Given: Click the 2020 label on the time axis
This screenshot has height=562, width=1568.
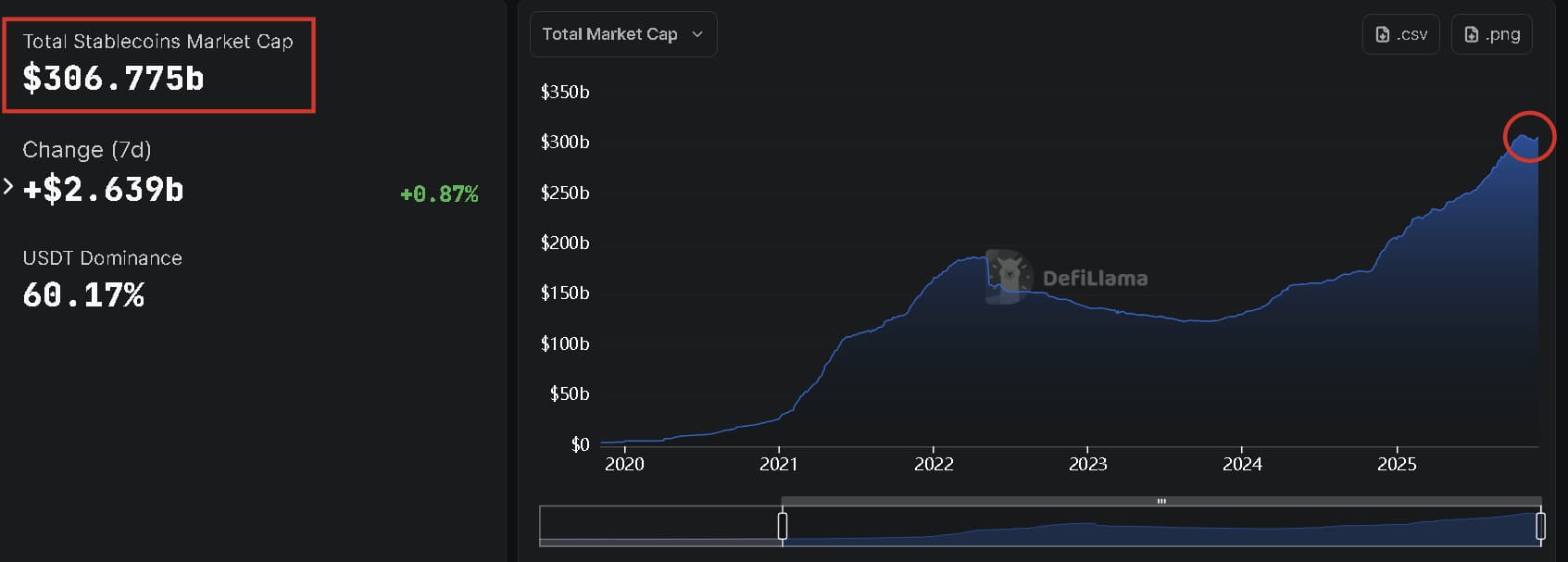Looking at the screenshot, I should 624,464.
